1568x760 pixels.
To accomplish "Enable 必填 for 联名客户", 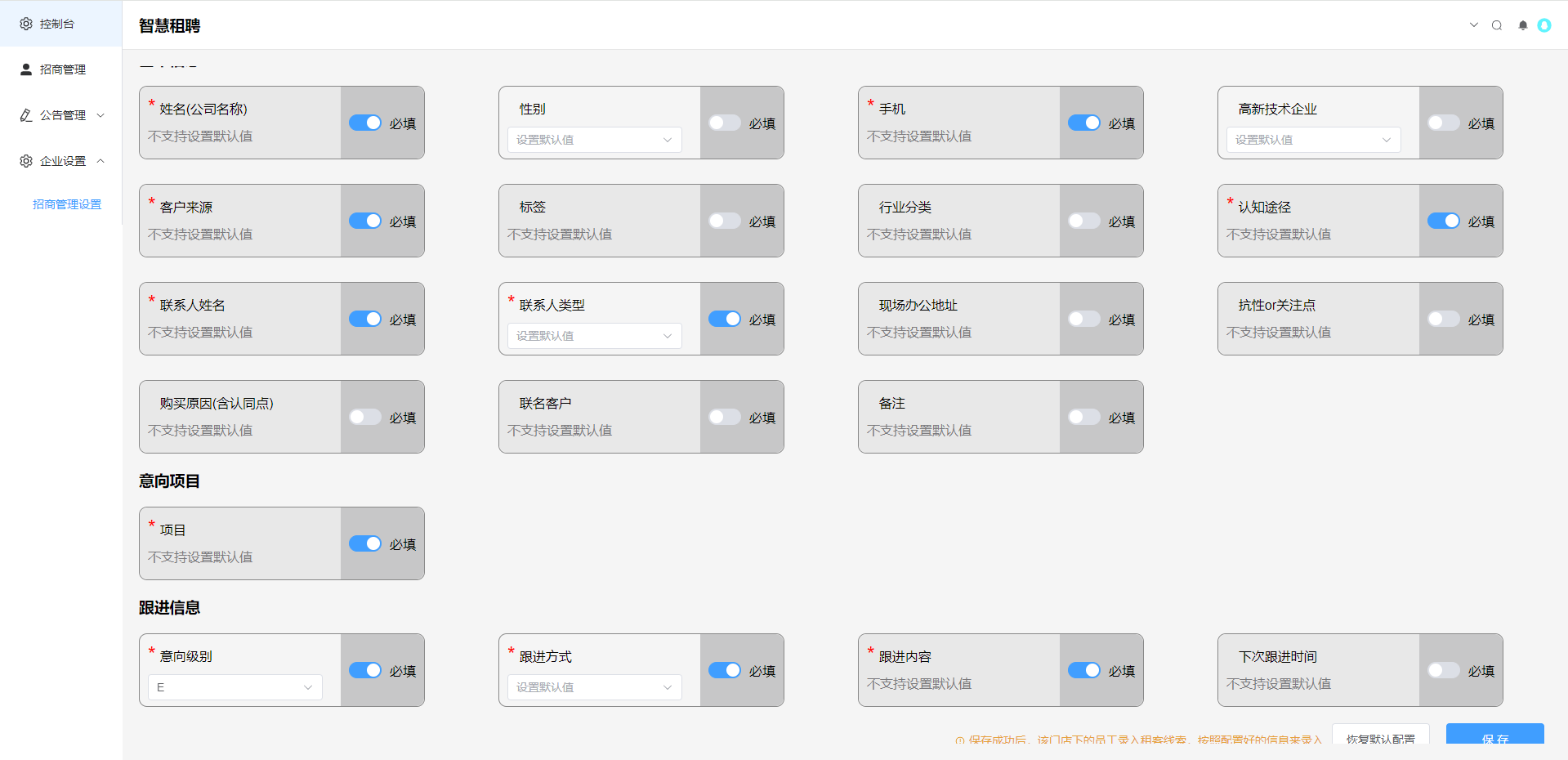I will pyautogui.click(x=725, y=417).
